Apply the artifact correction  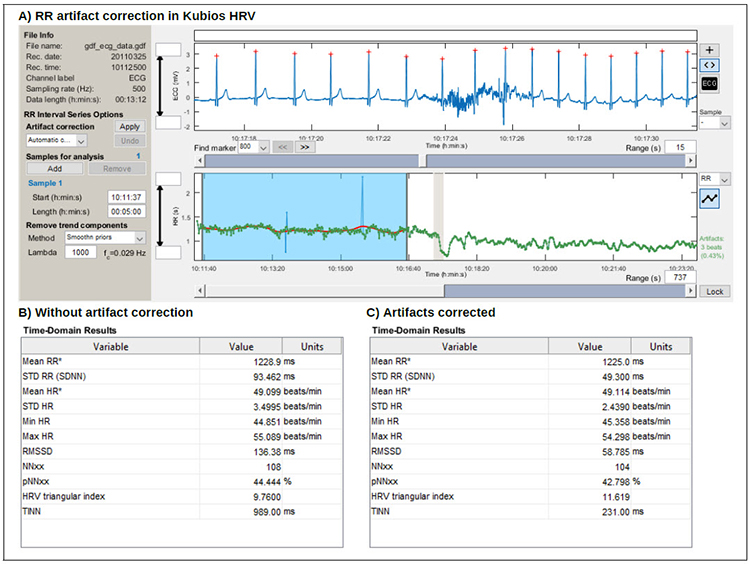[x=130, y=127]
